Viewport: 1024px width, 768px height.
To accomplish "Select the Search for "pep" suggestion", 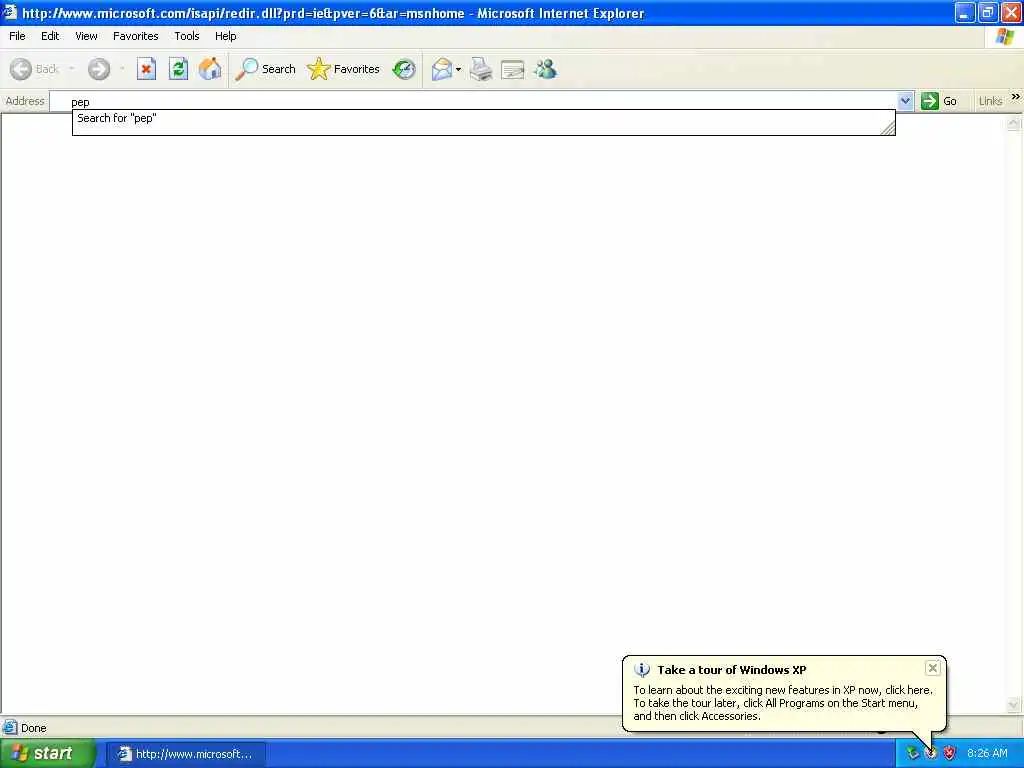I will 483,118.
